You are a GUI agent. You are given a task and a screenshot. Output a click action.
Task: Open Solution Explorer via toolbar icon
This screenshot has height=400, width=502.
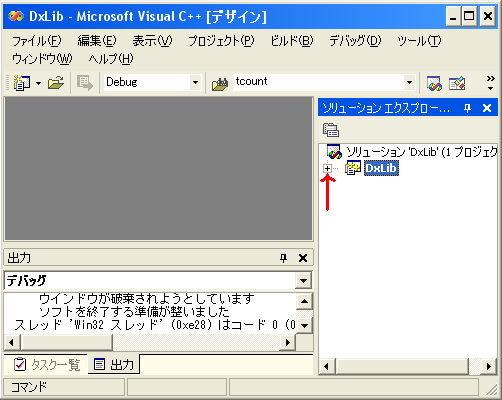[434, 83]
